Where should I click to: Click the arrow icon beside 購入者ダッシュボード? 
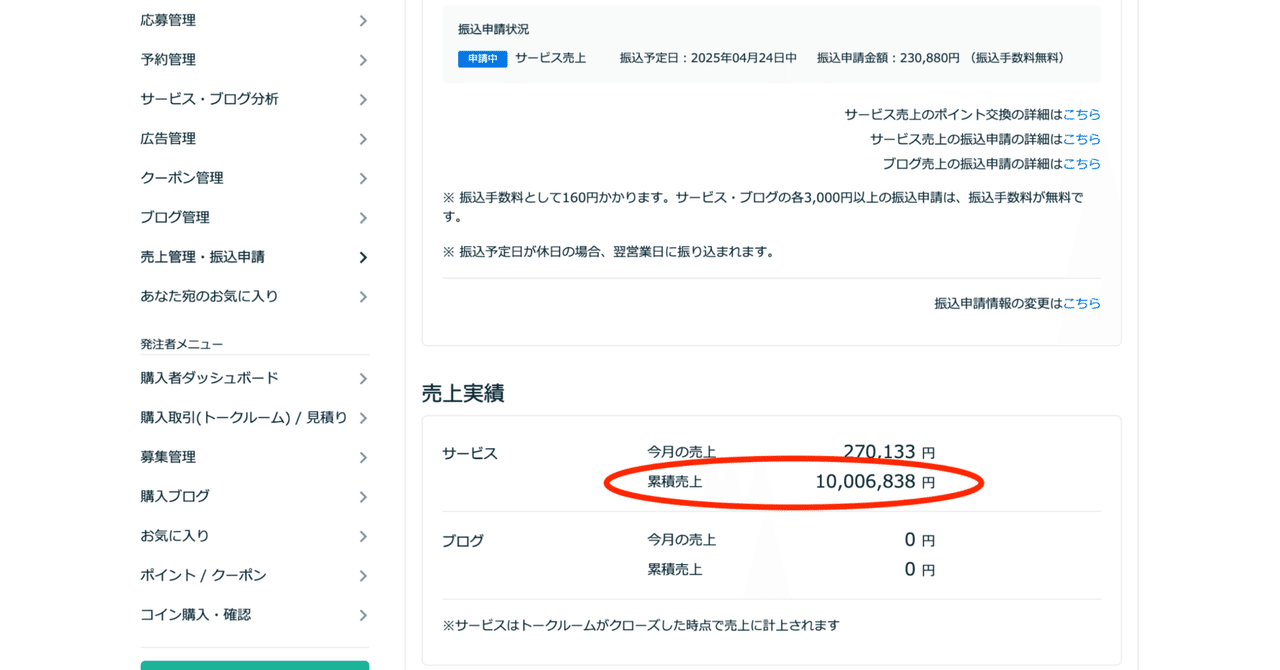coord(363,379)
